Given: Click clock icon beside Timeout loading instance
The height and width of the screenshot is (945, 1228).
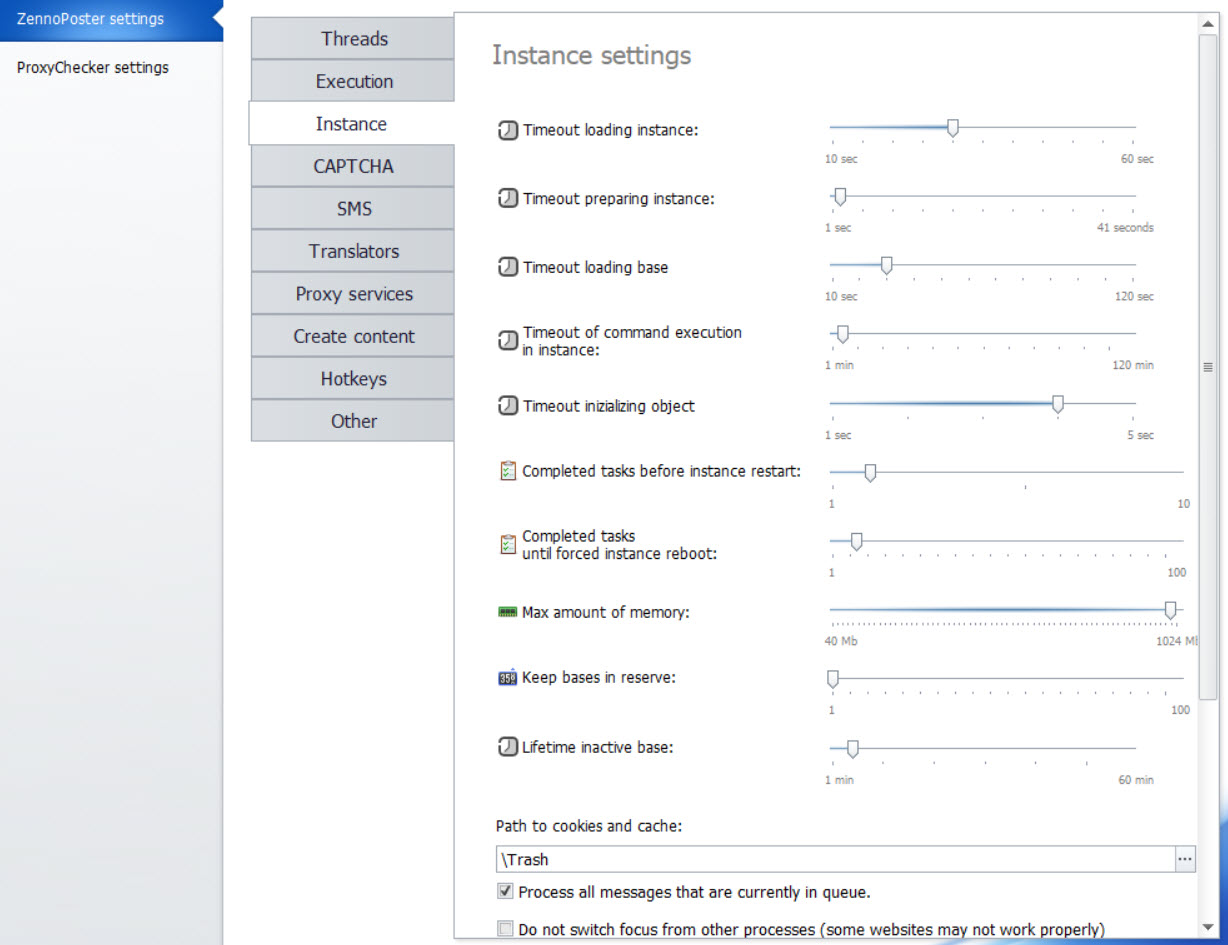Looking at the screenshot, I should [x=508, y=130].
